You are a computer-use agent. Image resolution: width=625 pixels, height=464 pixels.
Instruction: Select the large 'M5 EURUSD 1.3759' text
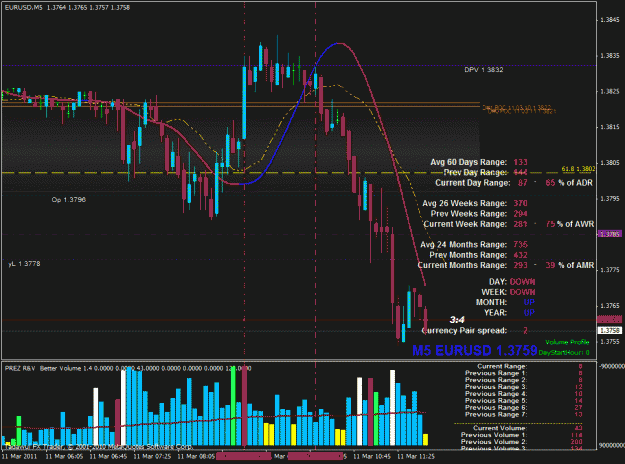[475, 350]
